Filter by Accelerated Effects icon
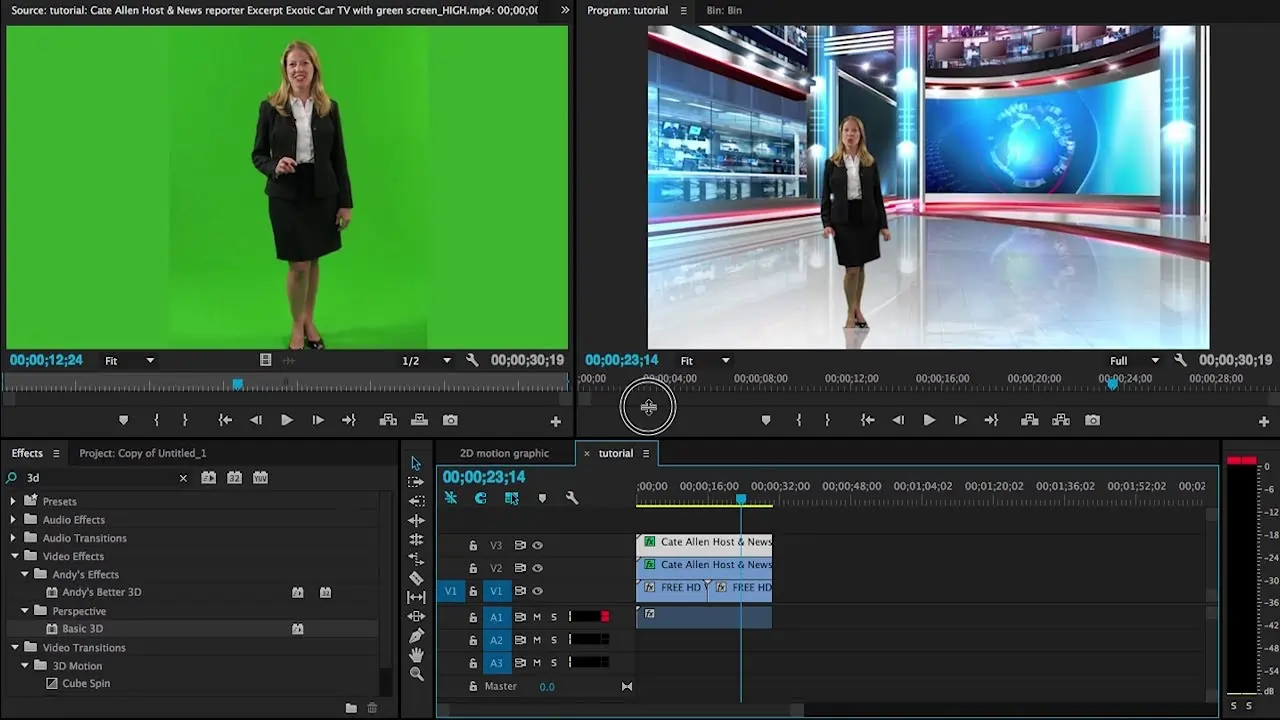This screenshot has width=1280, height=720. point(208,478)
